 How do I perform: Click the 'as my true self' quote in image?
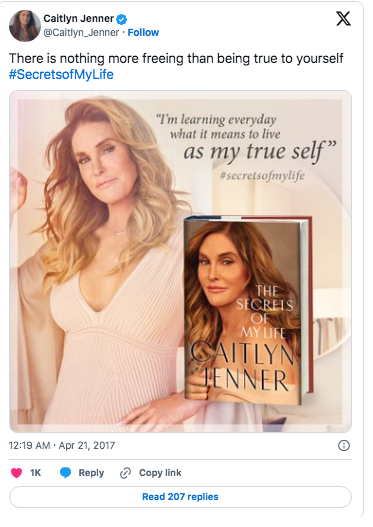(x=259, y=152)
